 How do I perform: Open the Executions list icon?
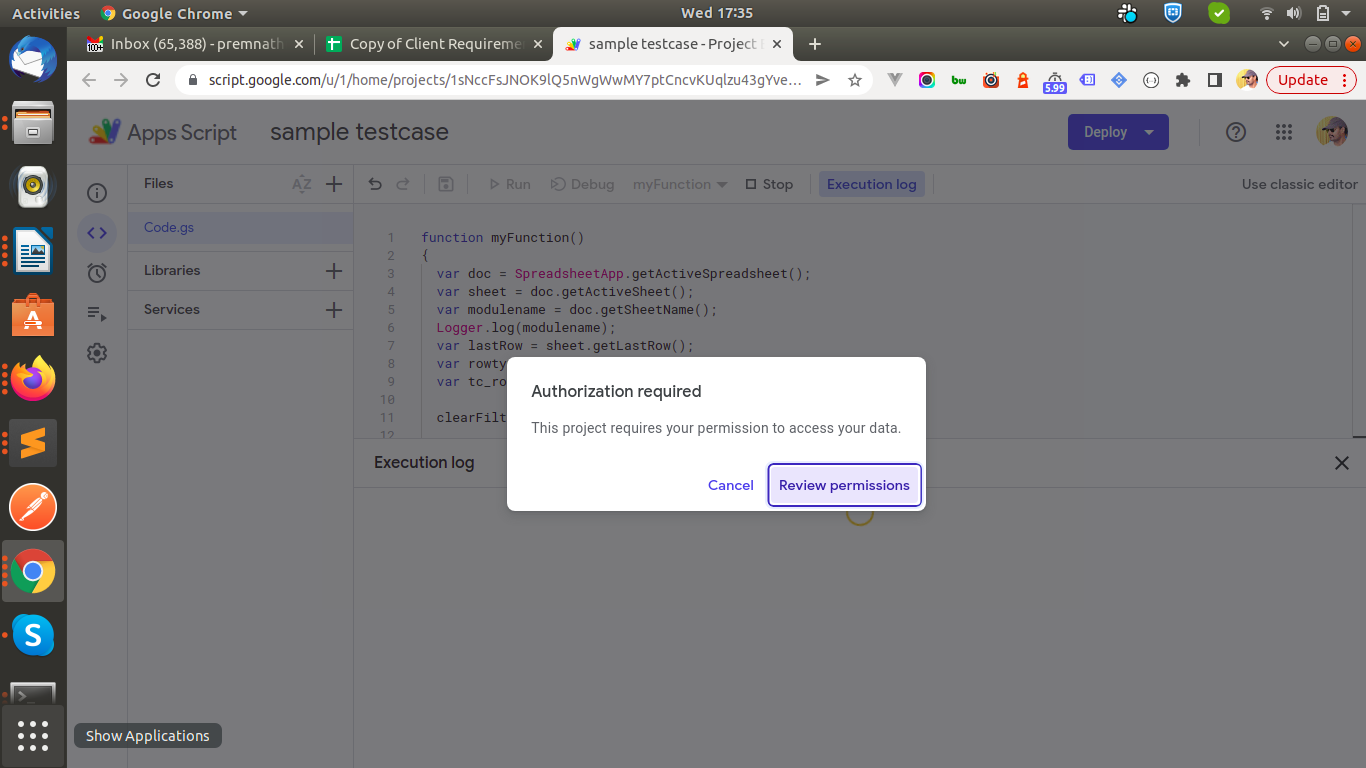(97, 313)
